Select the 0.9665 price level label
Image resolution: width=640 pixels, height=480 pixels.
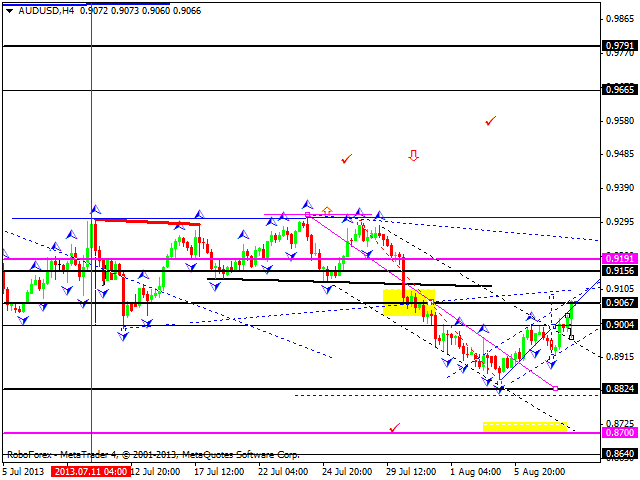click(x=620, y=89)
